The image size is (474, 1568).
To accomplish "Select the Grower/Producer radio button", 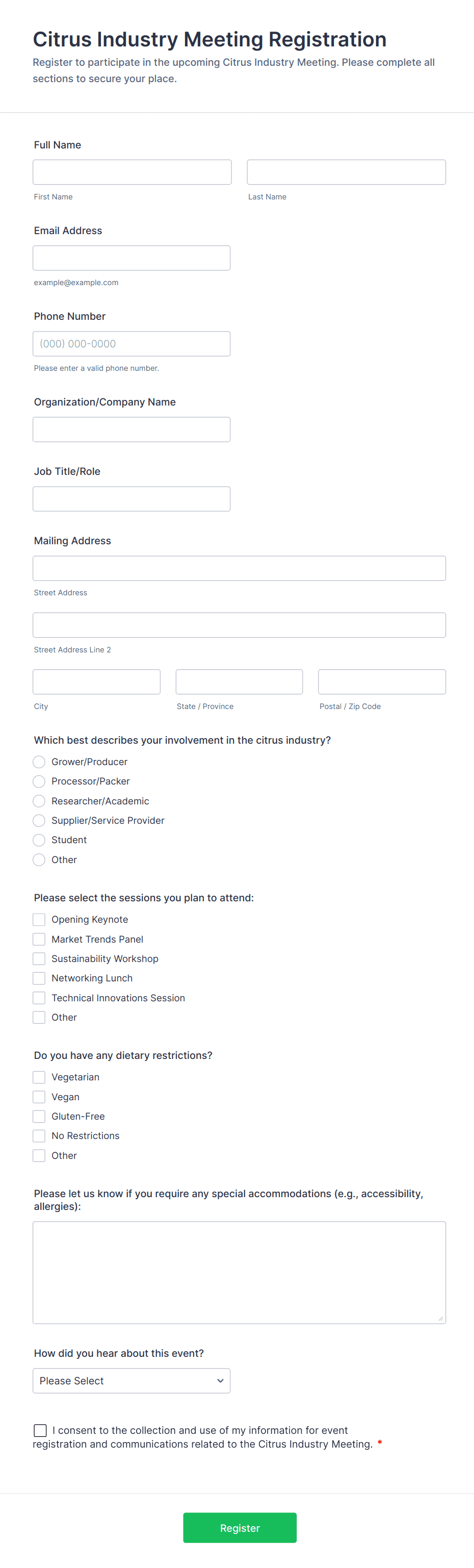I will coord(39,762).
